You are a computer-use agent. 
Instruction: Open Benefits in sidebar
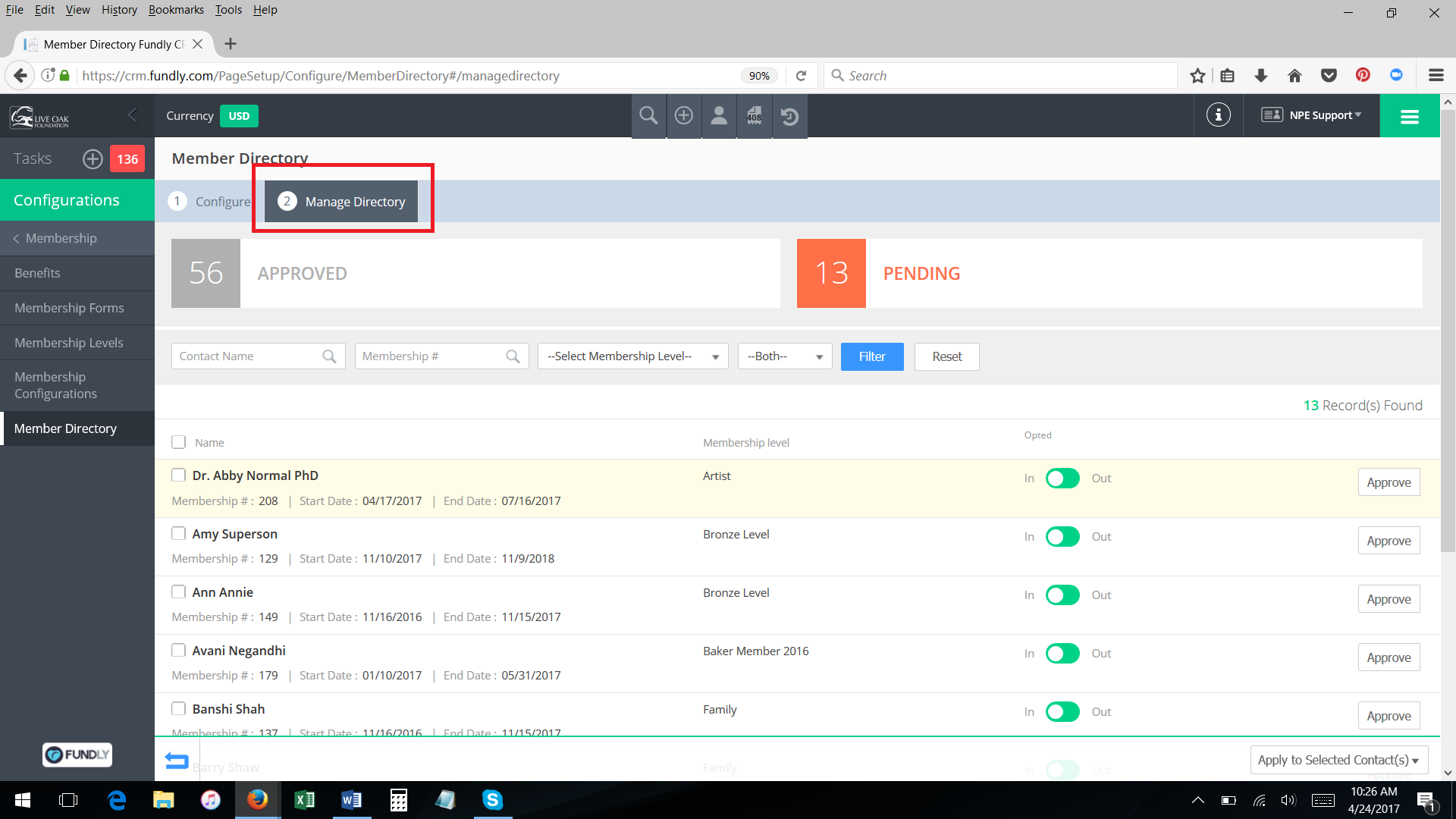pos(77,273)
